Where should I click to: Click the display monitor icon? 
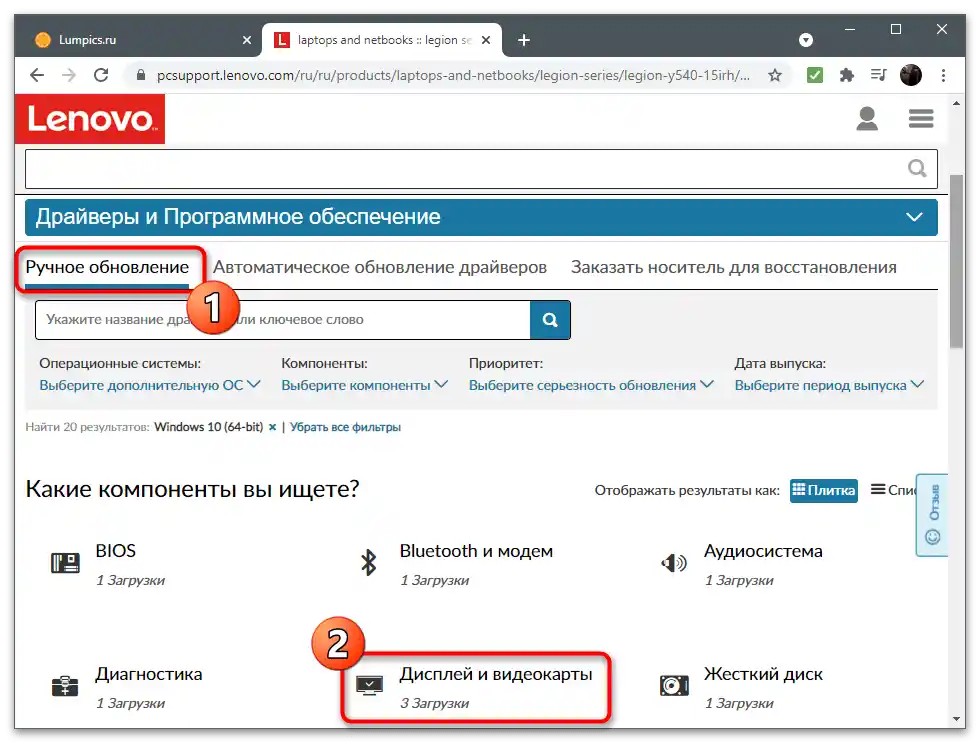[369, 686]
